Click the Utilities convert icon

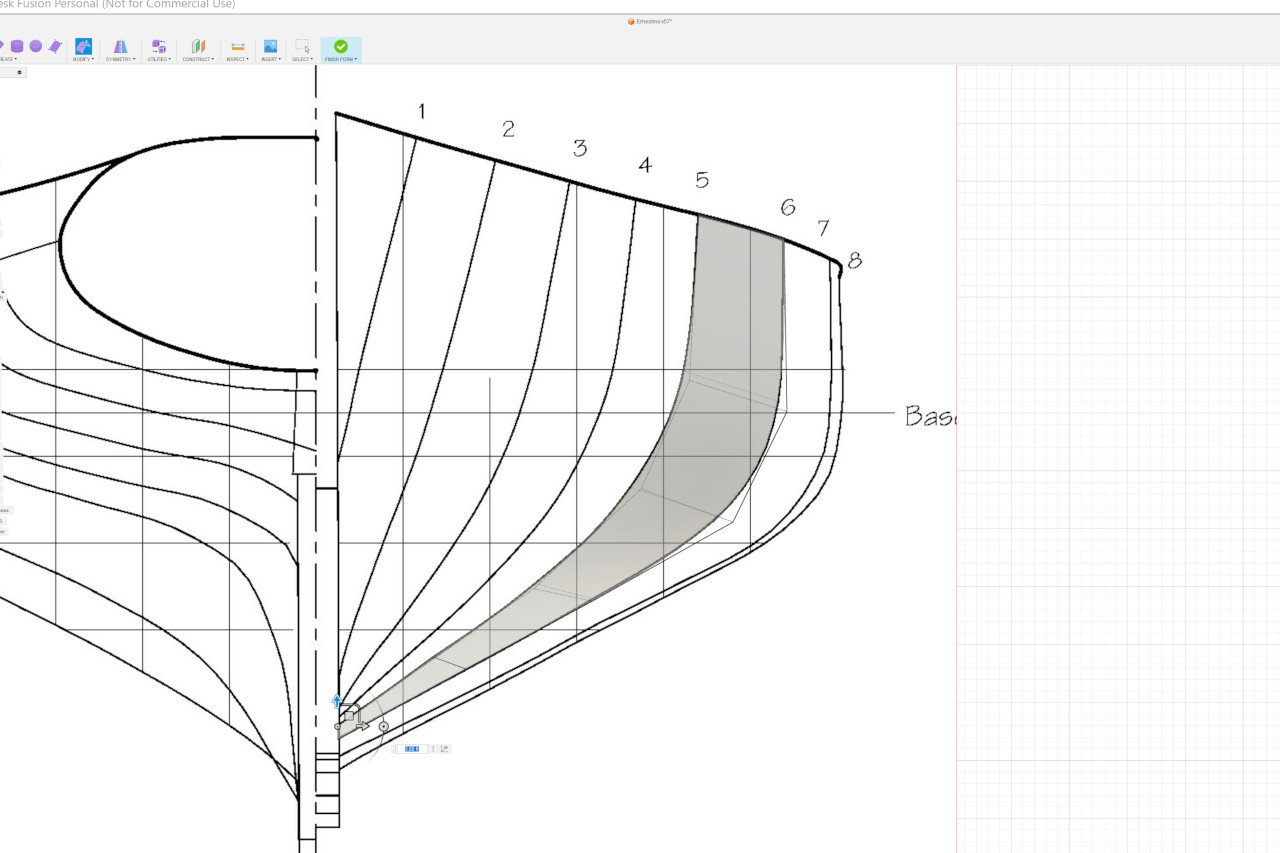click(x=158, y=46)
